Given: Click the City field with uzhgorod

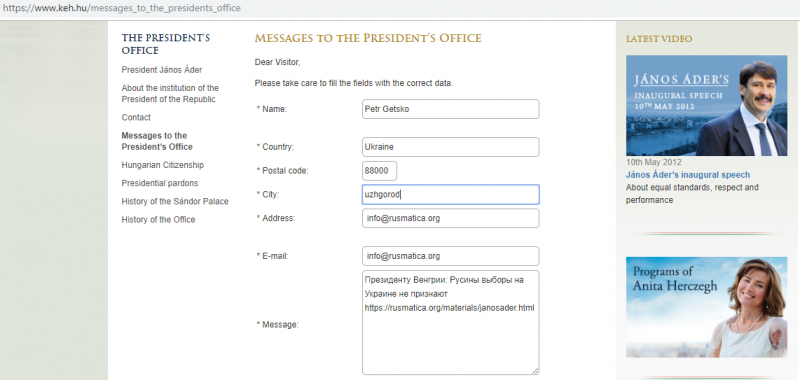Looking at the screenshot, I should (451, 194).
